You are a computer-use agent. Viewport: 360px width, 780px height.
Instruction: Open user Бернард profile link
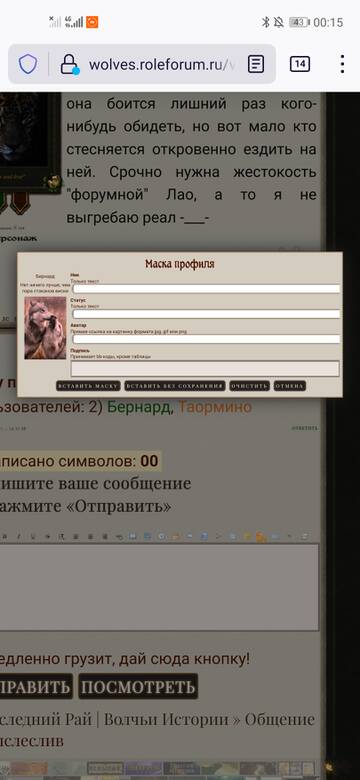click(x=140, y=407)
